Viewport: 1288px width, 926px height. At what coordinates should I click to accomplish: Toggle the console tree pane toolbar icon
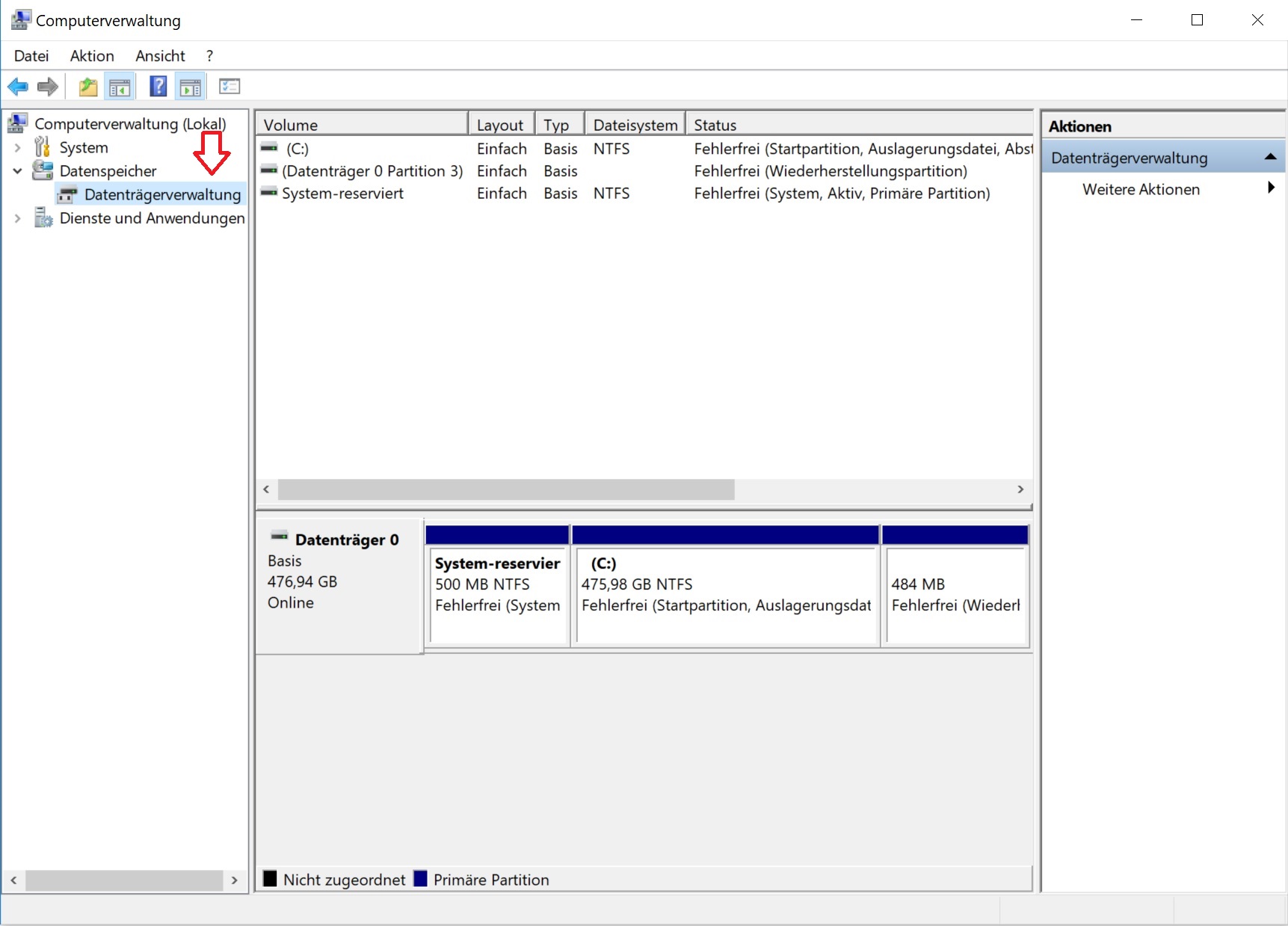[x=120, y=87]
